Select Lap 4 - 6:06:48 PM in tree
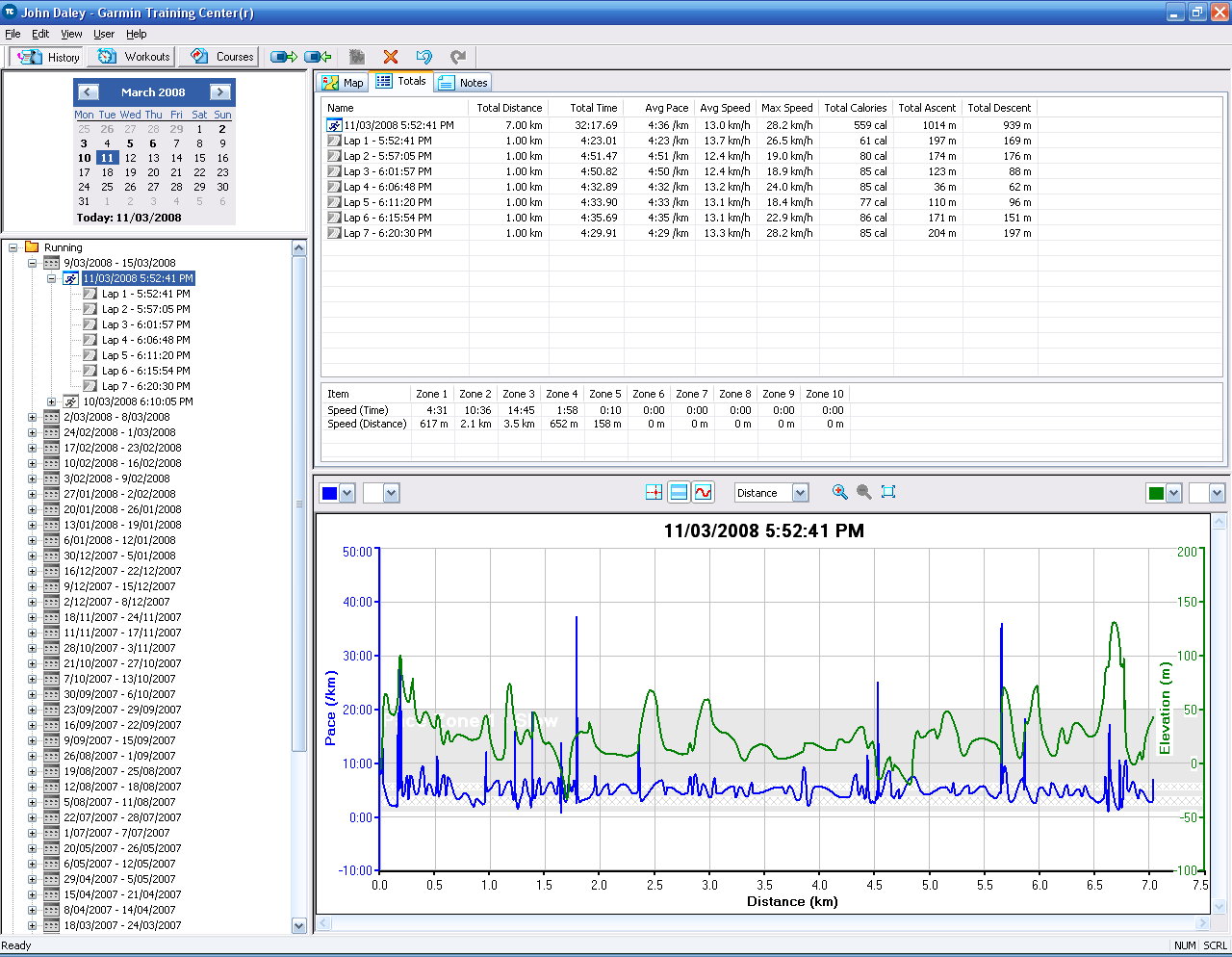Image resolution: width=1232 pixels, height=957 pixels. (145, 340)
